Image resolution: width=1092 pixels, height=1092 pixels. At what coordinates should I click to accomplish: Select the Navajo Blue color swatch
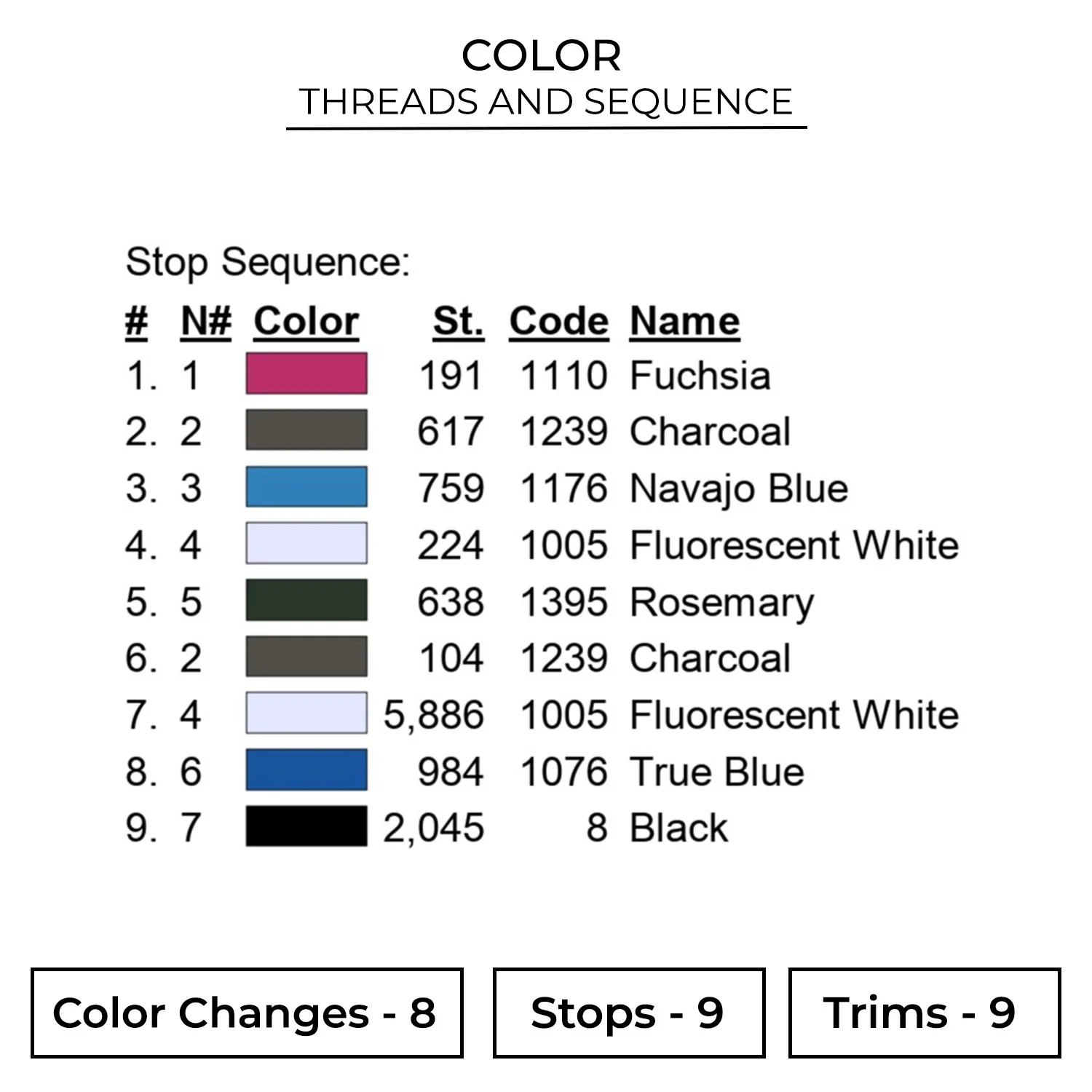pyautogui.click(x=306, y=487)
